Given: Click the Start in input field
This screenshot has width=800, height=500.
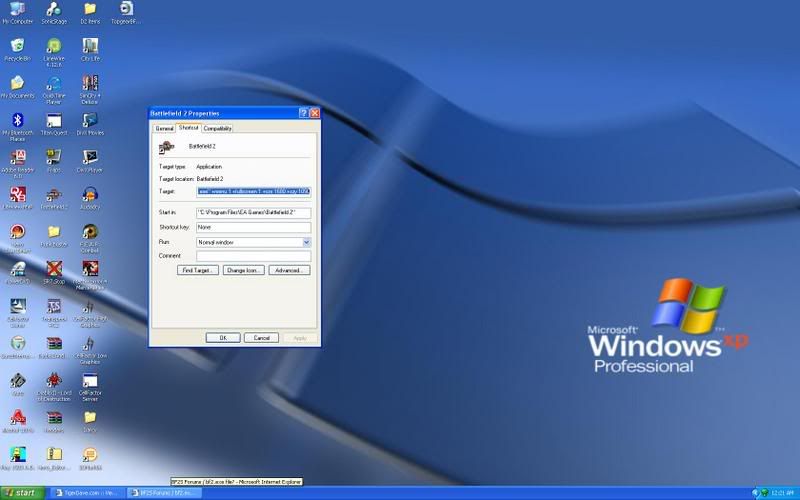Looking at the screenshot, I should (x=253, y=212).
